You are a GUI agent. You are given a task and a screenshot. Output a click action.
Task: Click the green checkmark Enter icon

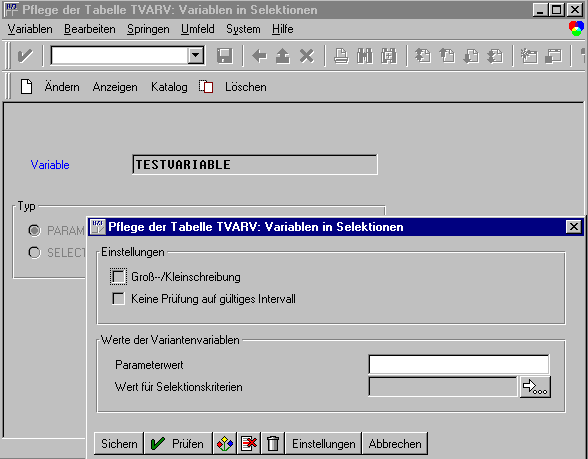pyautogui.click(x=25, y=56)
